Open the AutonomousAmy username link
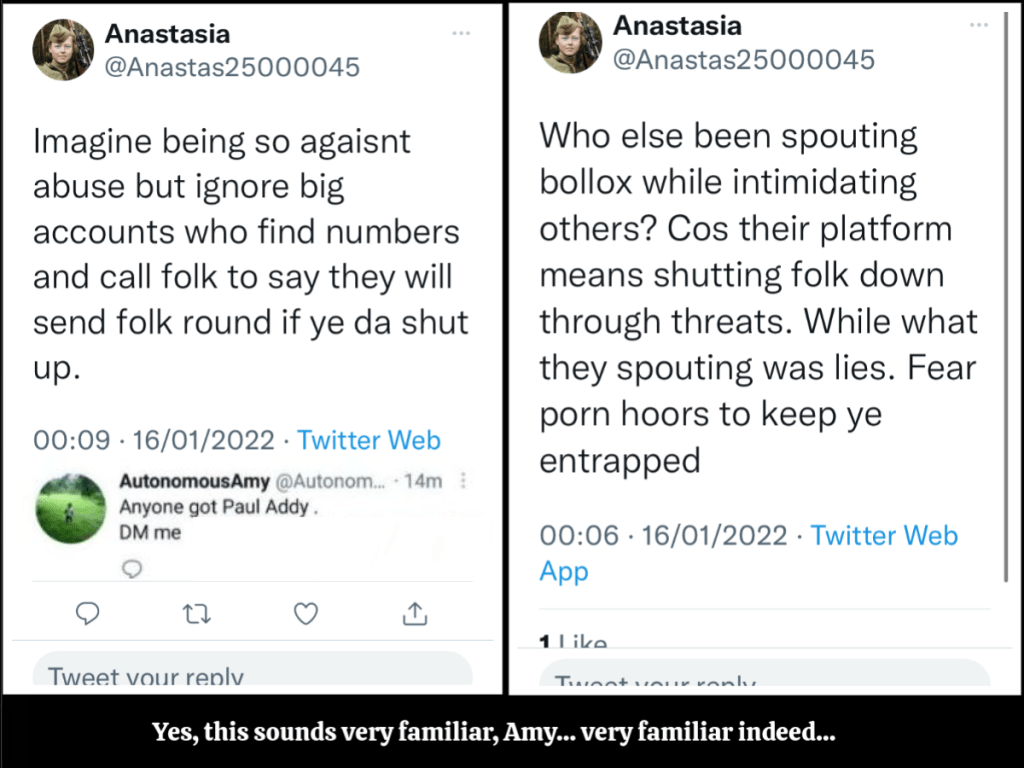Screen dimensions: 1024x768 (x=194, y=481)
